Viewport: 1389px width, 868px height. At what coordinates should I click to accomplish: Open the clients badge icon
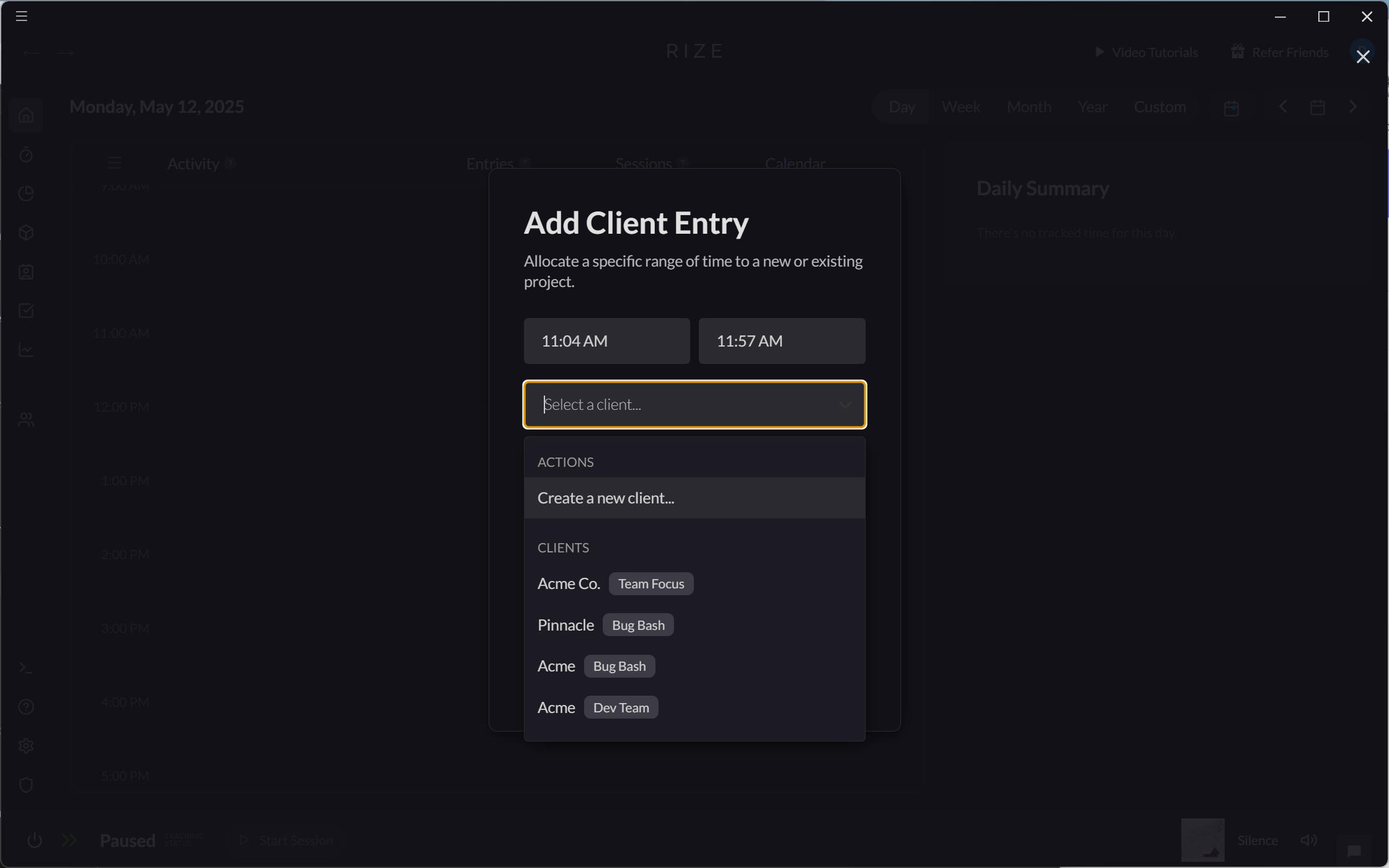(26, 272)
